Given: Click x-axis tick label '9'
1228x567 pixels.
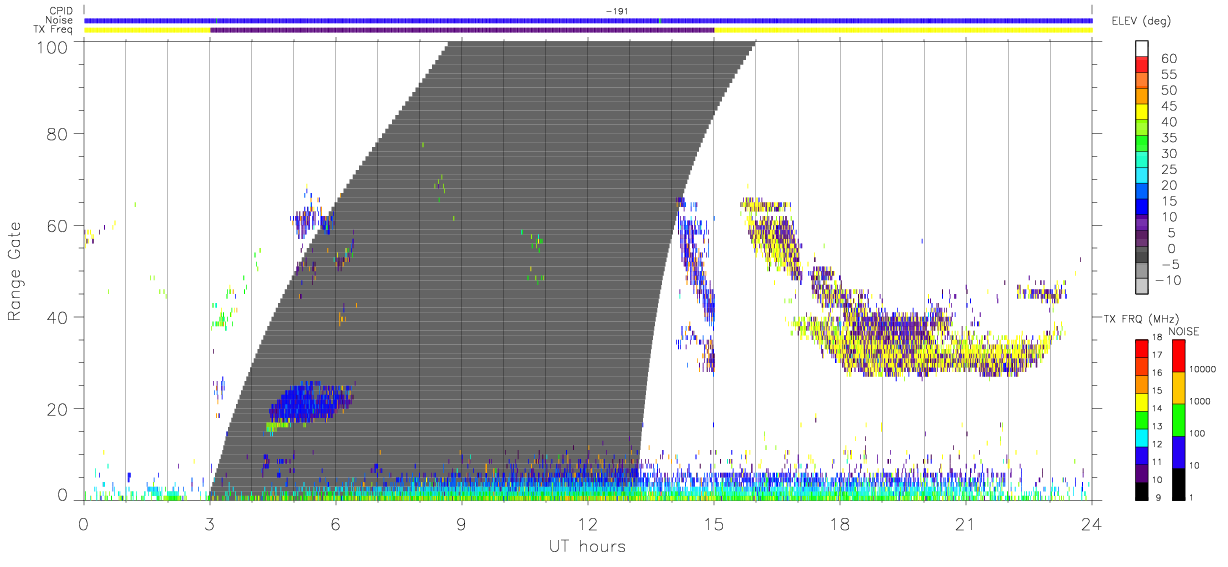Looking at the screenshot, I should 462,524.
